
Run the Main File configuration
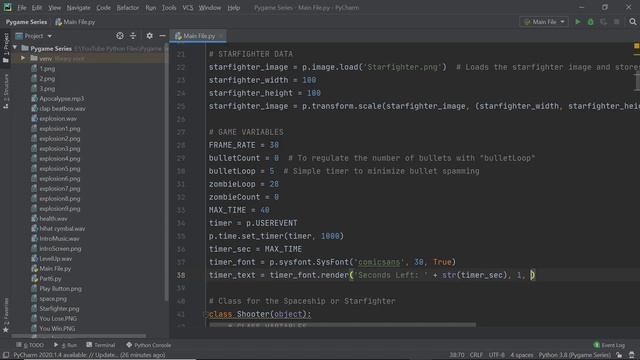point(578,22)
